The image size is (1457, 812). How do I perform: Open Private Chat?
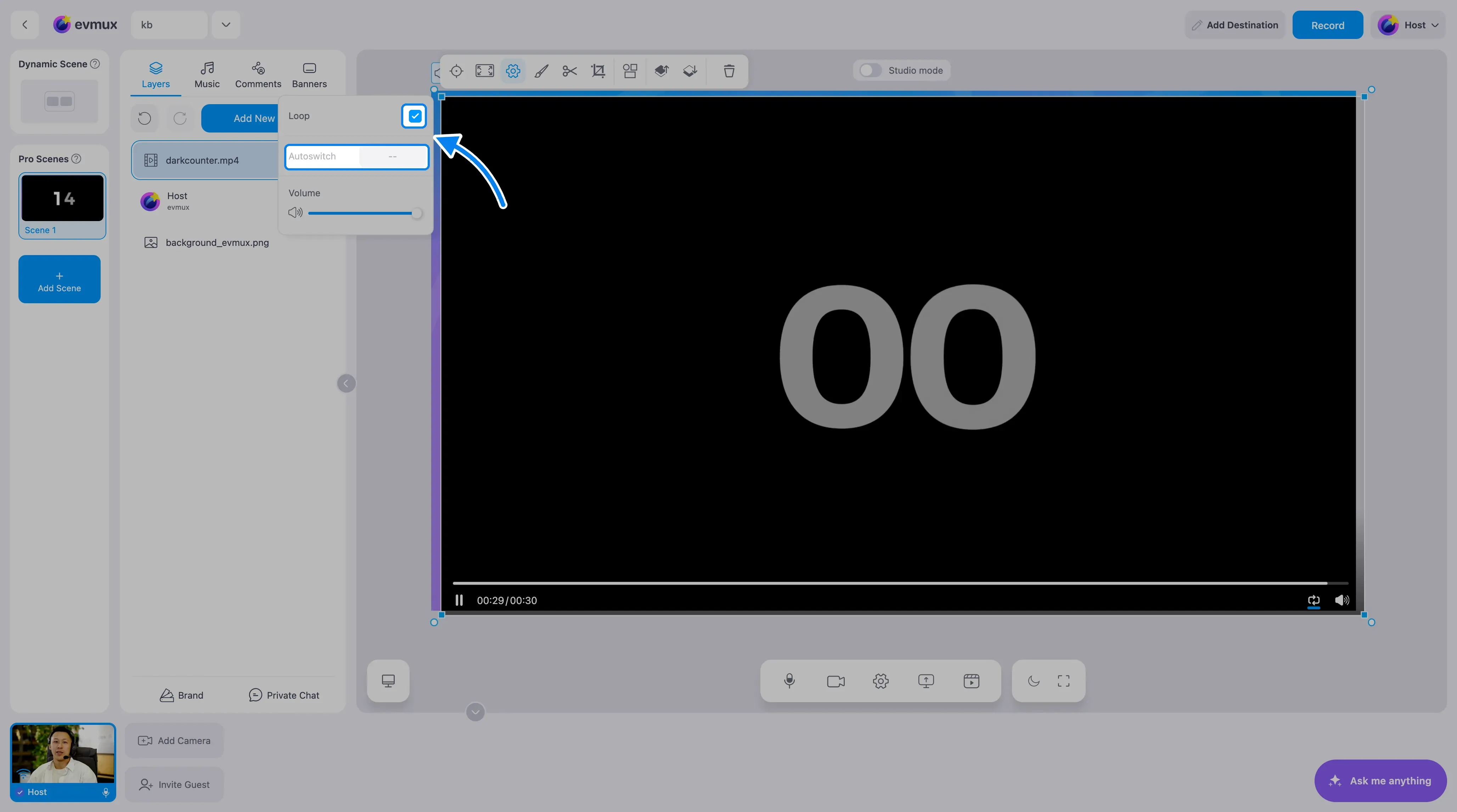tap(284, 695)
